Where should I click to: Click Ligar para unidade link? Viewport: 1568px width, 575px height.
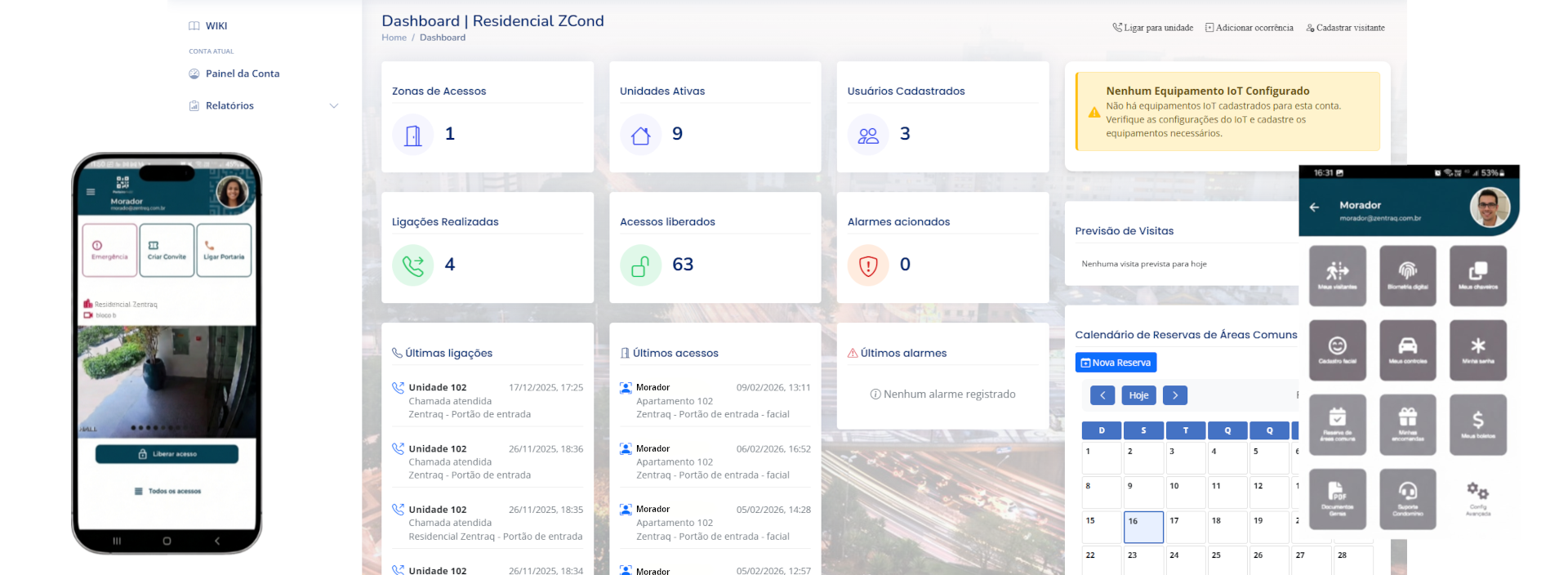tap(1152, 28)
